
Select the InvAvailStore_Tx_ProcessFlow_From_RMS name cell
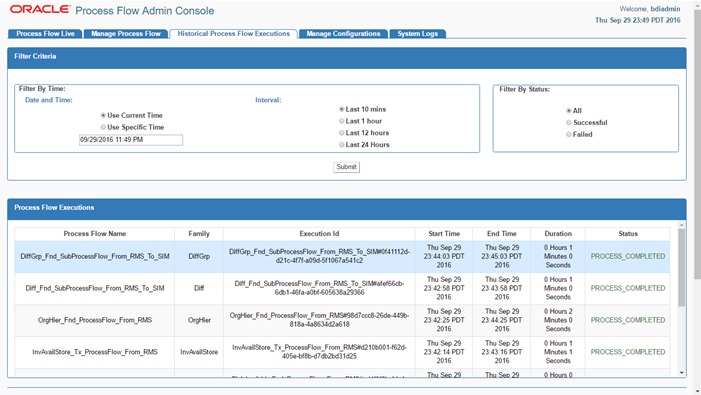[94, 352]
